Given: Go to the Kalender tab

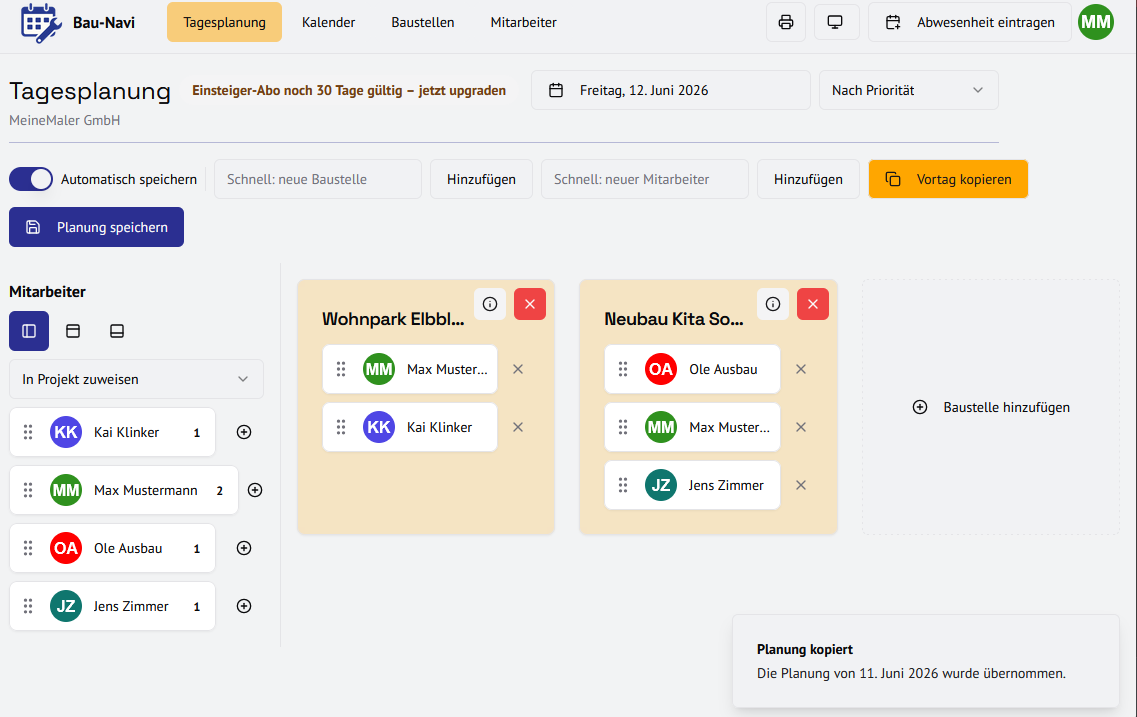Looking at the screenshot, I should [328, 22].
